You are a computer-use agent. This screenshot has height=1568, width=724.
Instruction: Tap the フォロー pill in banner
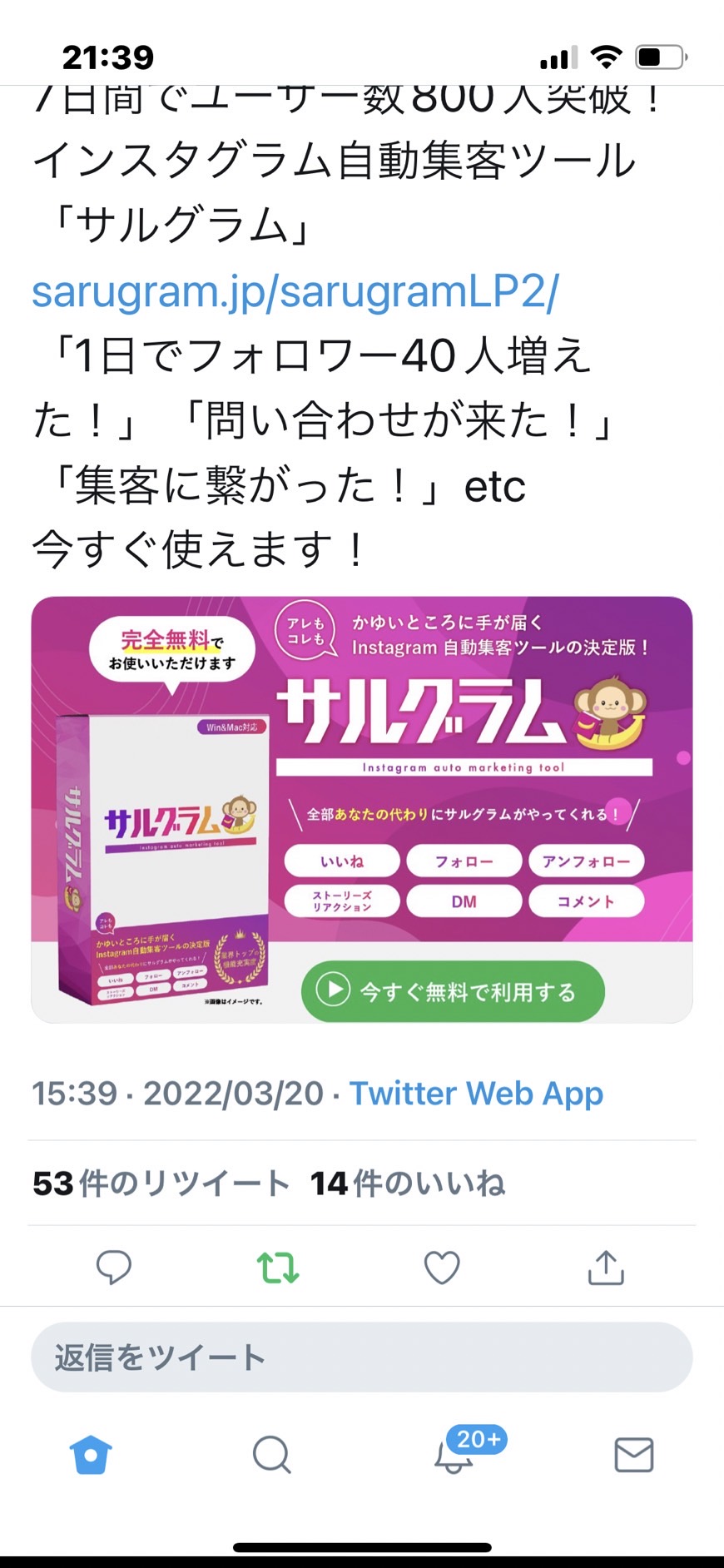pyautogui.click(x=464, y=861)
